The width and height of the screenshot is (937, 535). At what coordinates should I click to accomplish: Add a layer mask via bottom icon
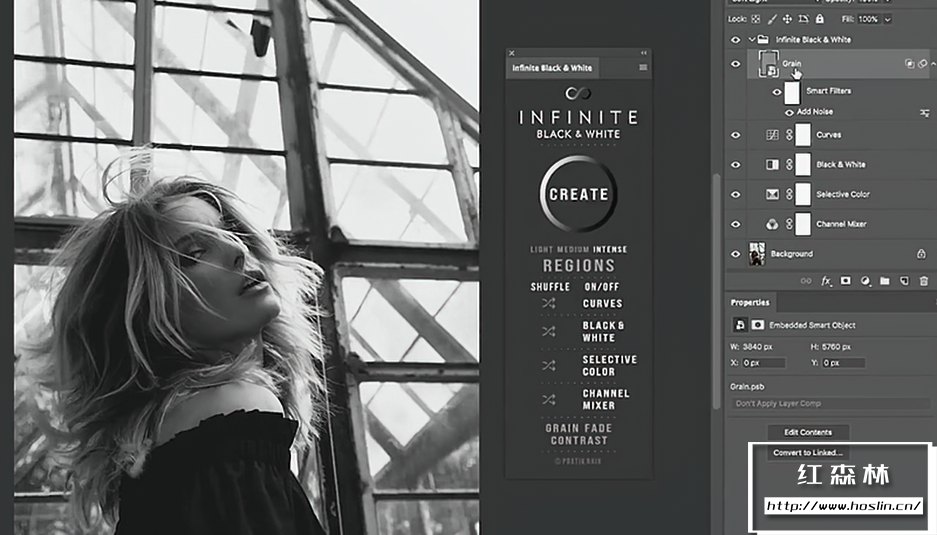click(x=846, y=281)
